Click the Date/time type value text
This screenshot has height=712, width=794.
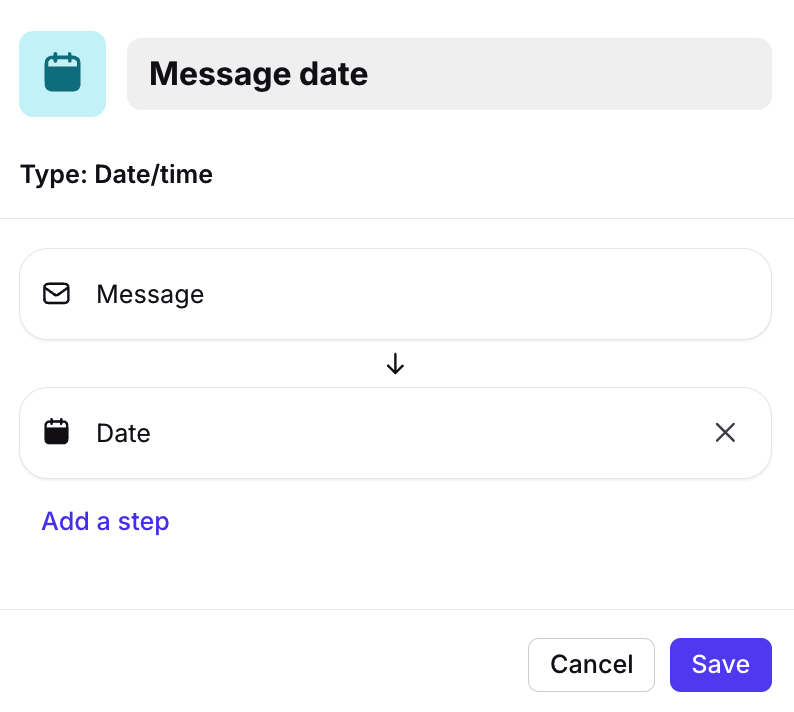[153, 175]
